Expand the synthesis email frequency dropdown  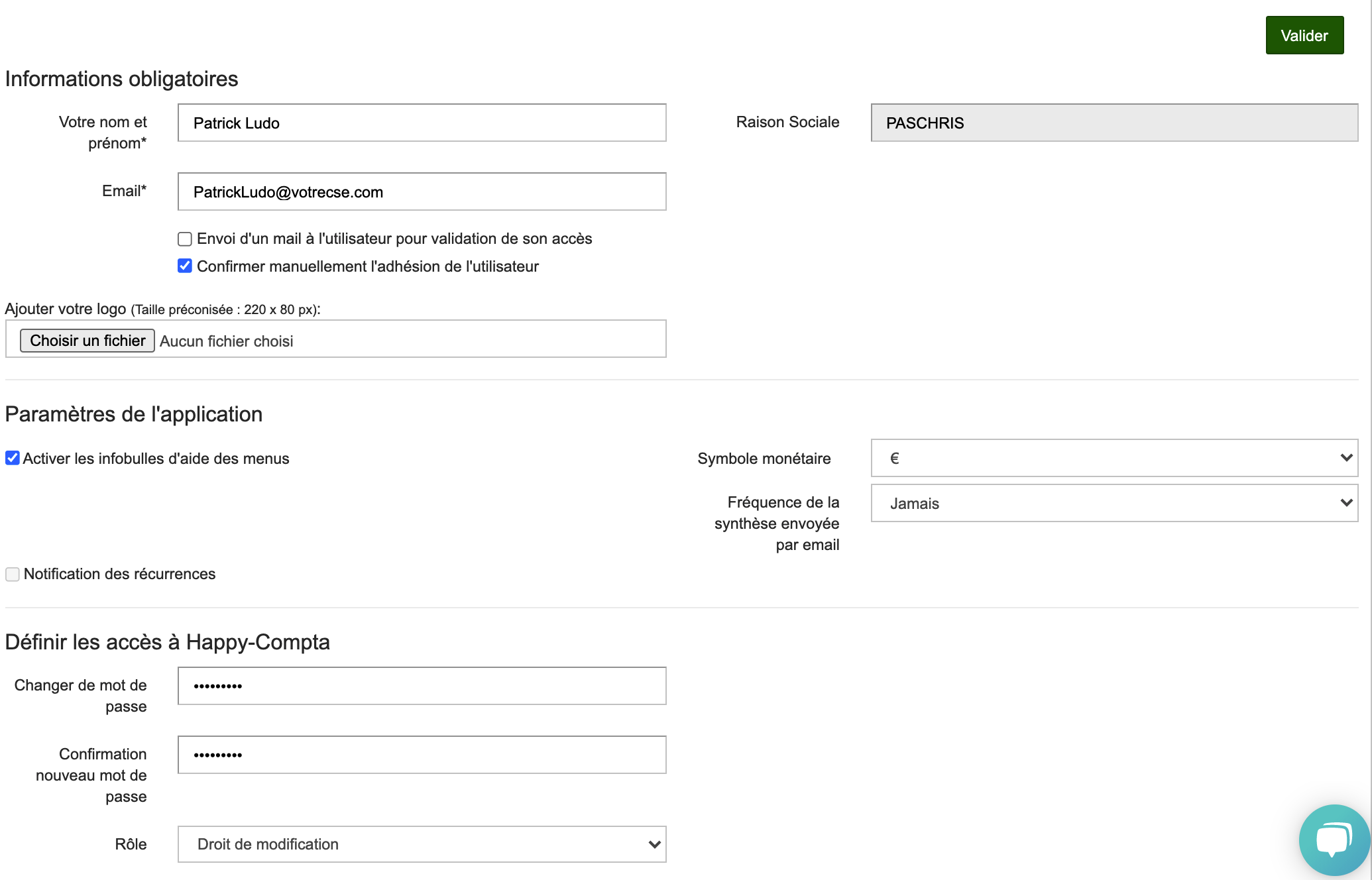1114,503
